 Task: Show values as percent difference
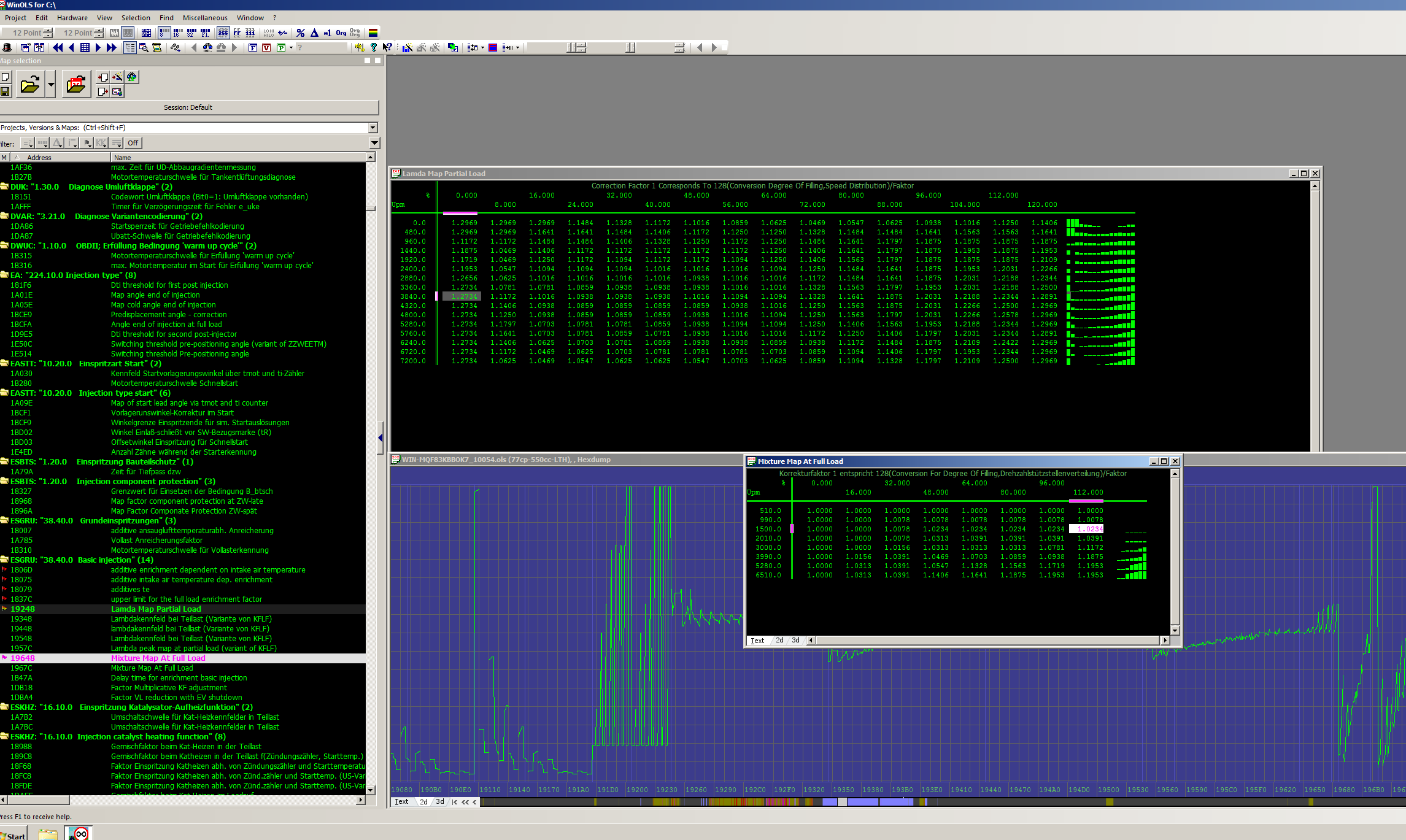click(x=301, y=33)
